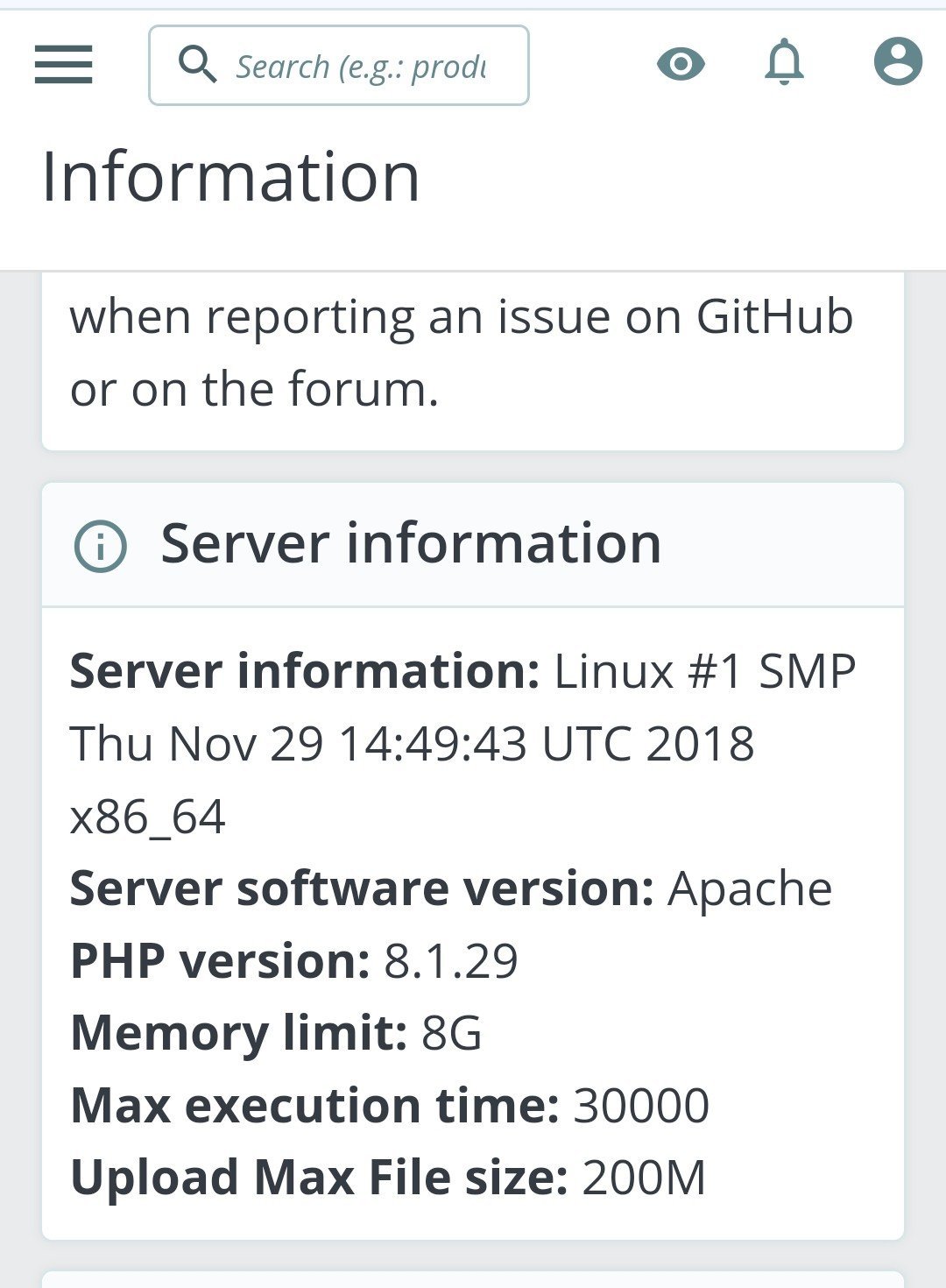The width and height of the screenshot is (946, 1288).
Task: Click the Upload Max File size label
Action: click(319, 1178)
